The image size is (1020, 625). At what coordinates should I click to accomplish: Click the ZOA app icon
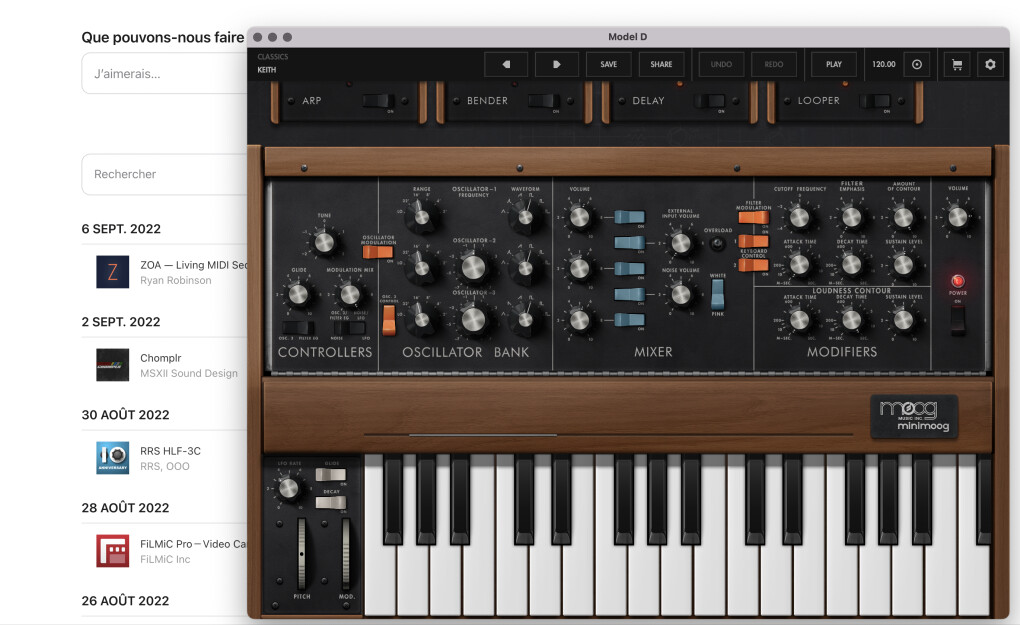[x=113, y=272]
